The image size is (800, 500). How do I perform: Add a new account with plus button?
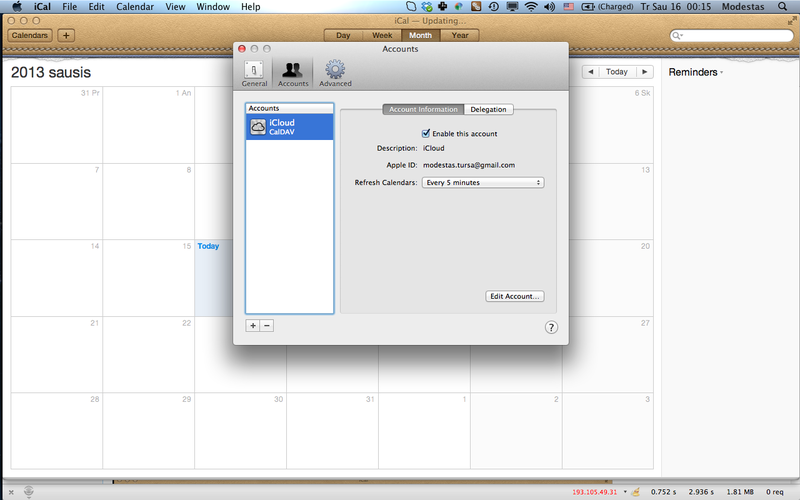point(253,326)
